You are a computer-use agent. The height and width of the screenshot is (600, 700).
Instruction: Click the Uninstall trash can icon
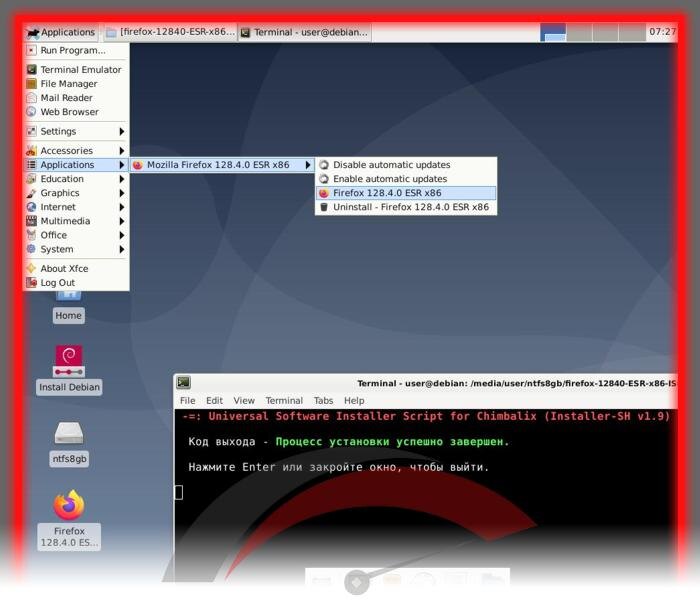tap(324, 207)
